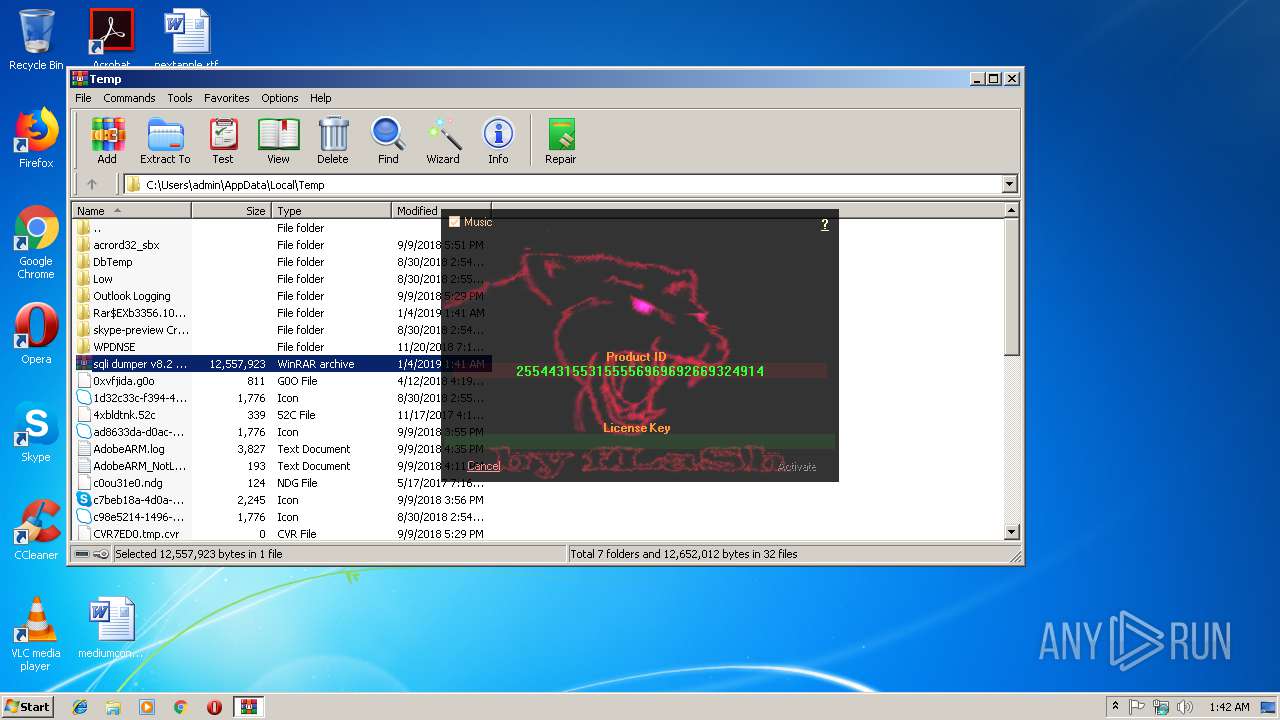Click the Repair toolbar icon
The image size is (1280, 720).
click(560, 140)
